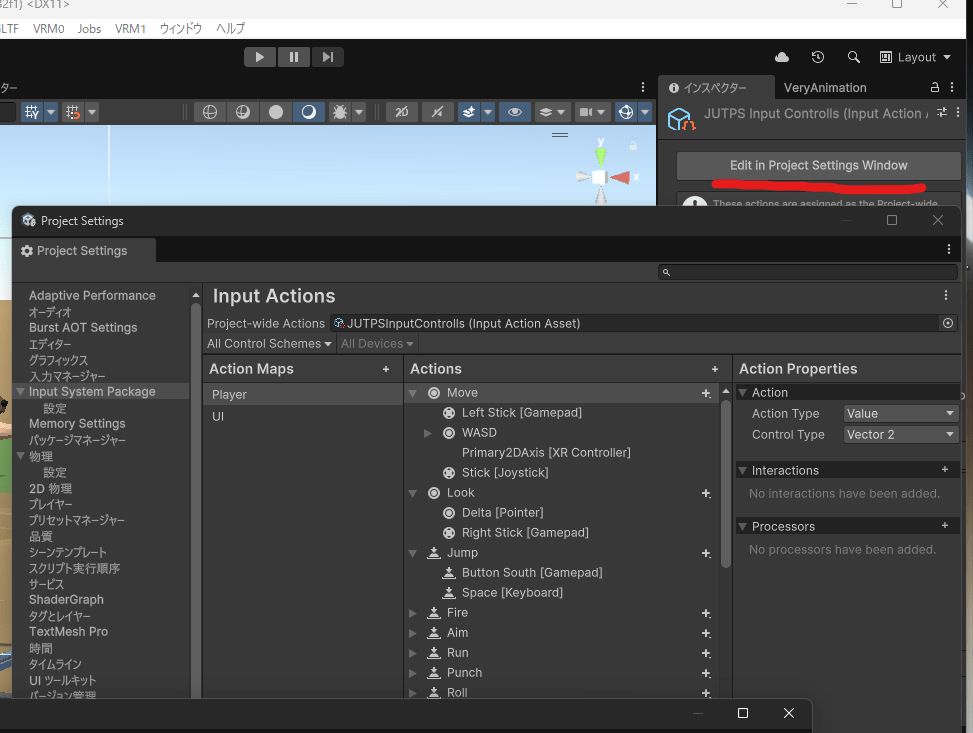The image size is (973, 733).
Task: Open the Action Type Value dropdown
Action: point(901,413)
